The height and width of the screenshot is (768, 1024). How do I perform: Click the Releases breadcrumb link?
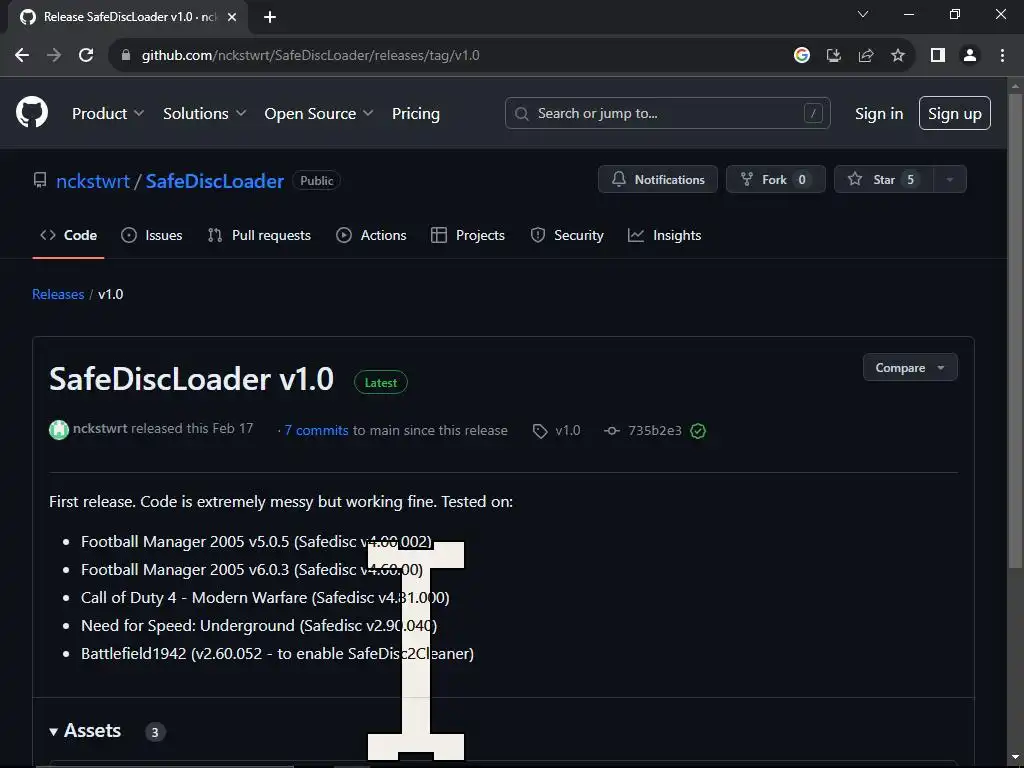tap(58, 294)
